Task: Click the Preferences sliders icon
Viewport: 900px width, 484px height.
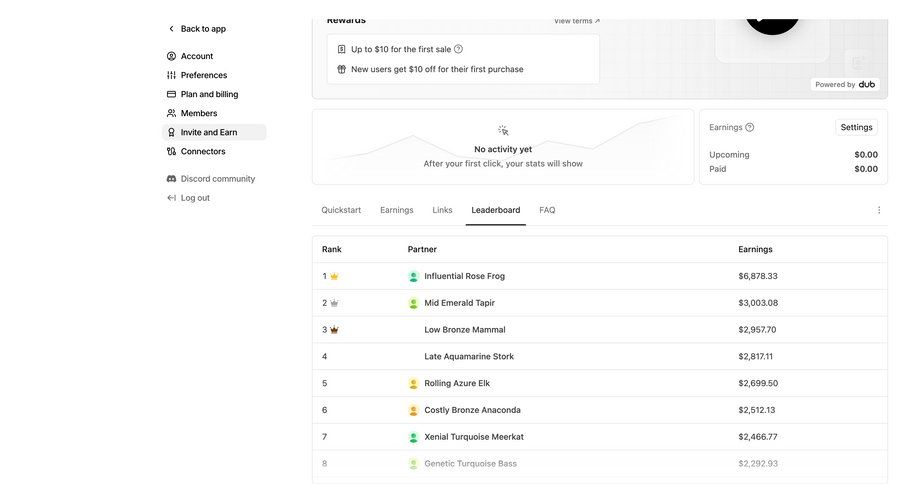Action: [x=171, y=75]
